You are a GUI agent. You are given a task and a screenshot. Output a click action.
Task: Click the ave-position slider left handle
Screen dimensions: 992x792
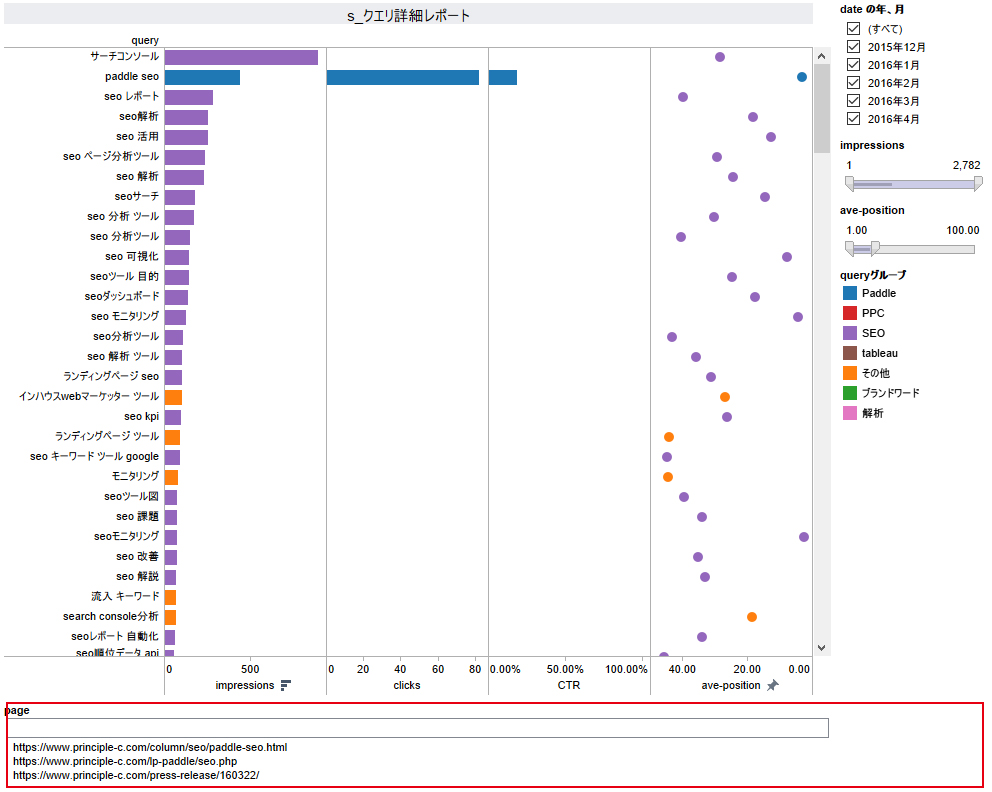pyautogui.click(x=850, y=248)
